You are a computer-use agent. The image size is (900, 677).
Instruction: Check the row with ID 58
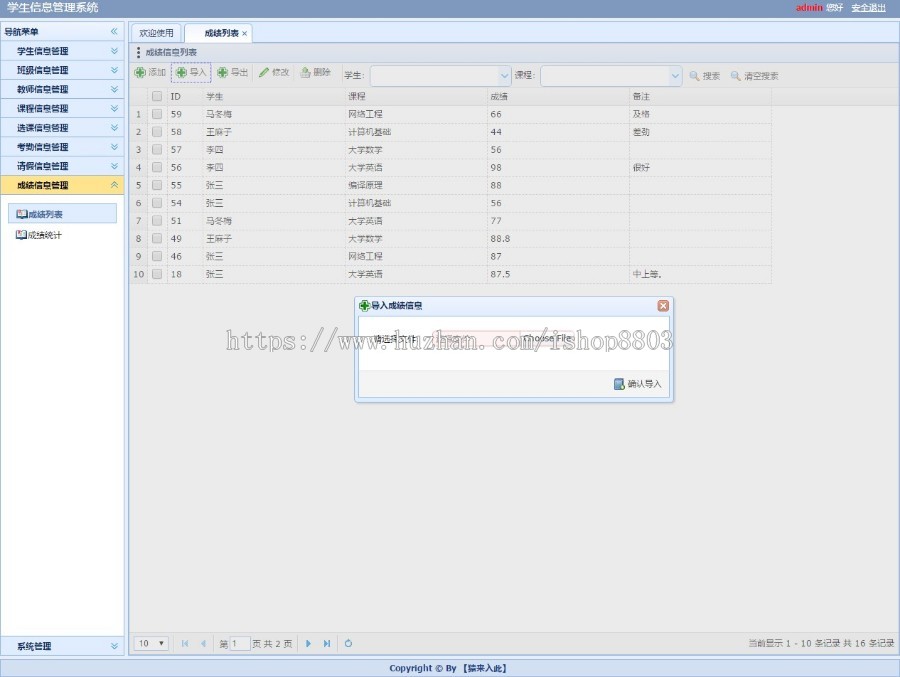[157, 131]
